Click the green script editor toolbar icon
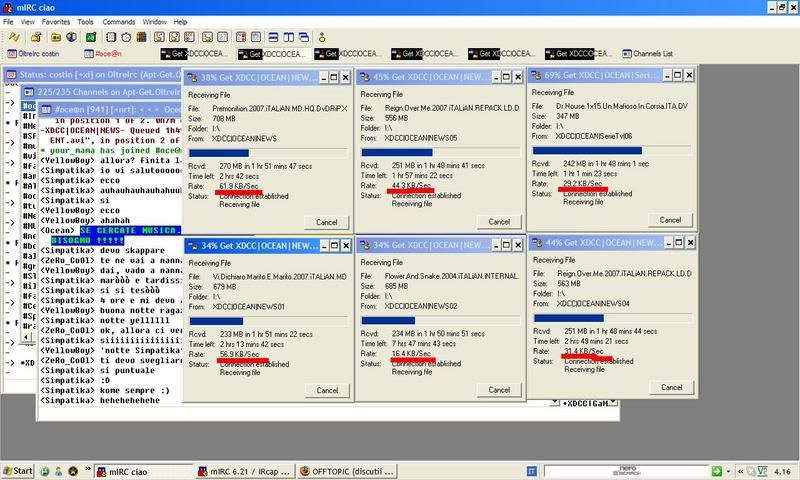This screenshot has height=480, width=800. 90,36
